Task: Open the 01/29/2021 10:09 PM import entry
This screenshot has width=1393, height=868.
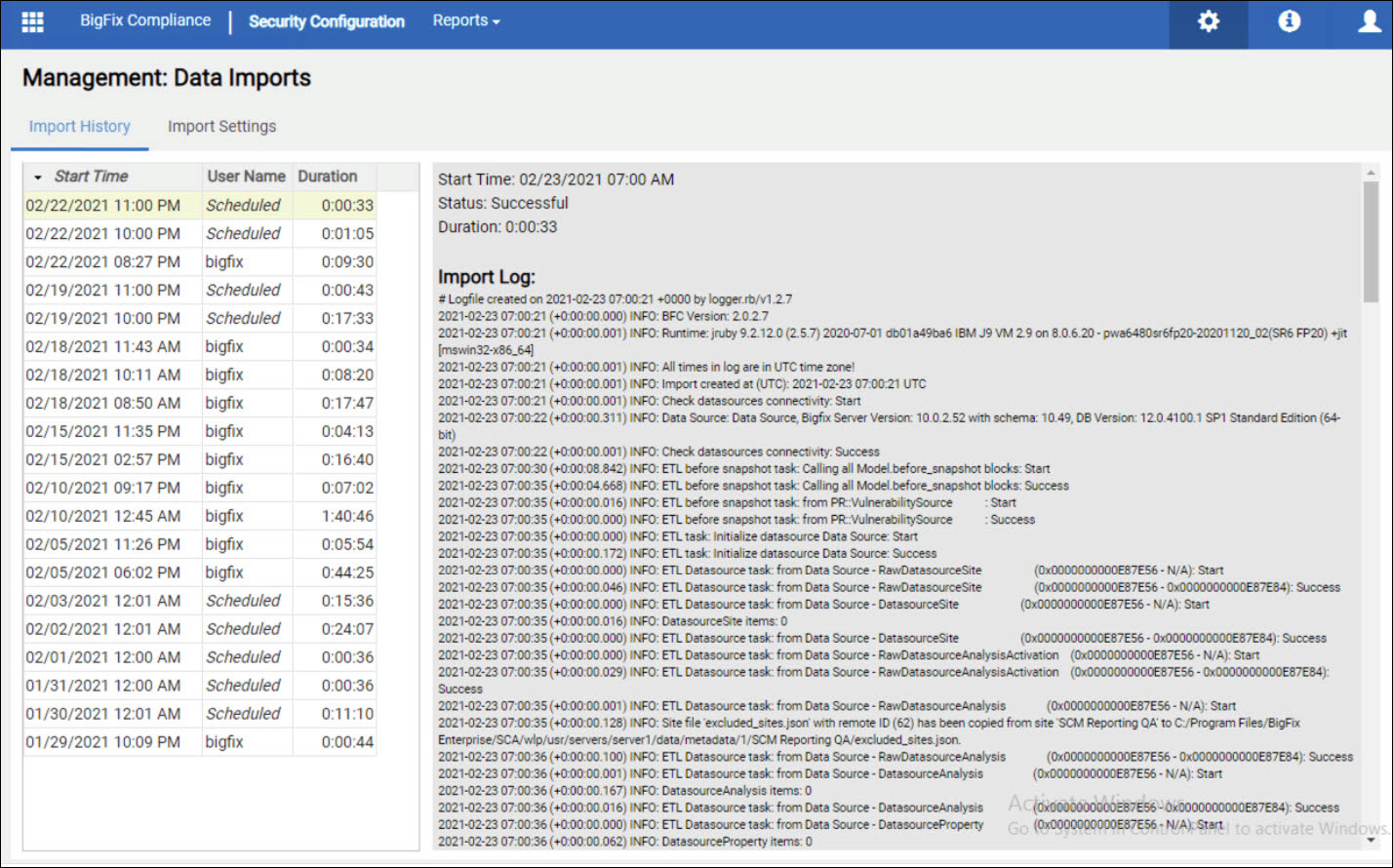Action: pos(102,742)
